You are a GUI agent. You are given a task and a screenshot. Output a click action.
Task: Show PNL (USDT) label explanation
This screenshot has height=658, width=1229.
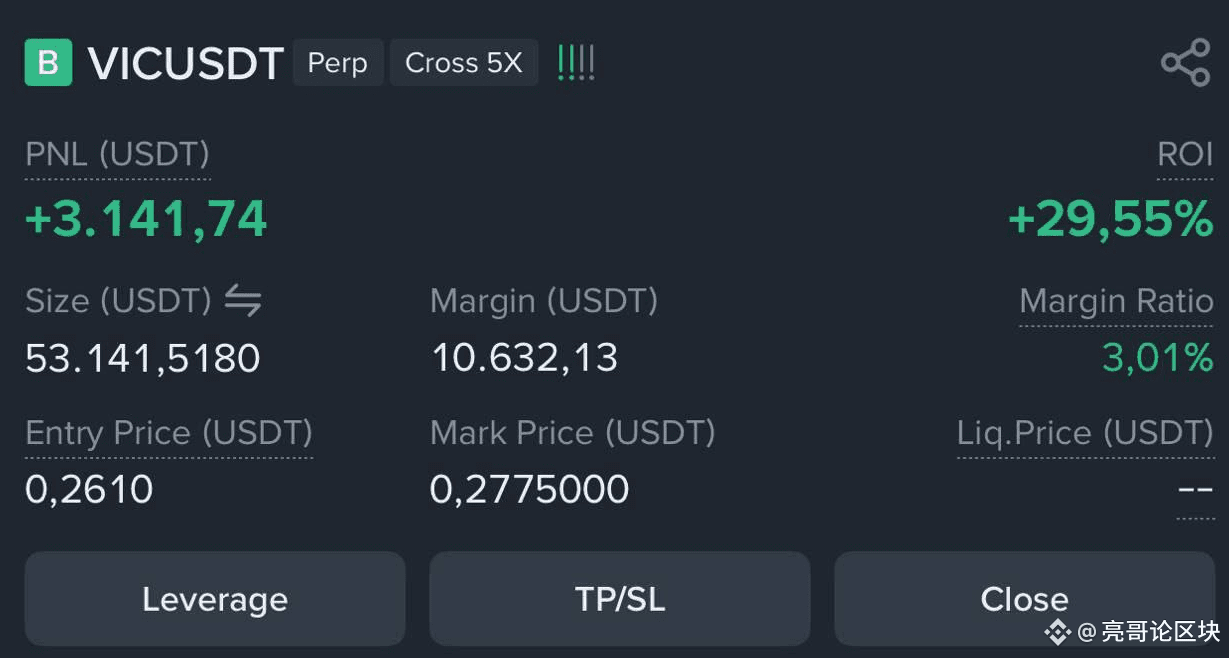point(117,155)
